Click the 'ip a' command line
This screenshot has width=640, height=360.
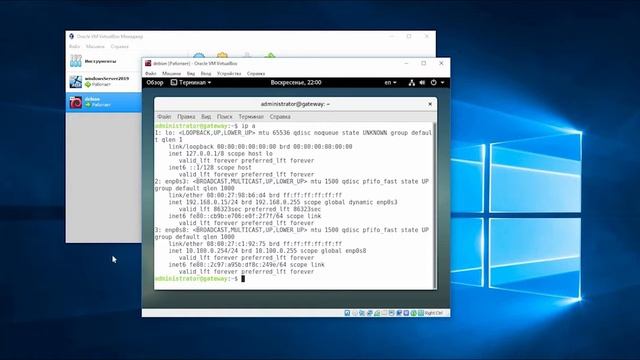point(205,126)
